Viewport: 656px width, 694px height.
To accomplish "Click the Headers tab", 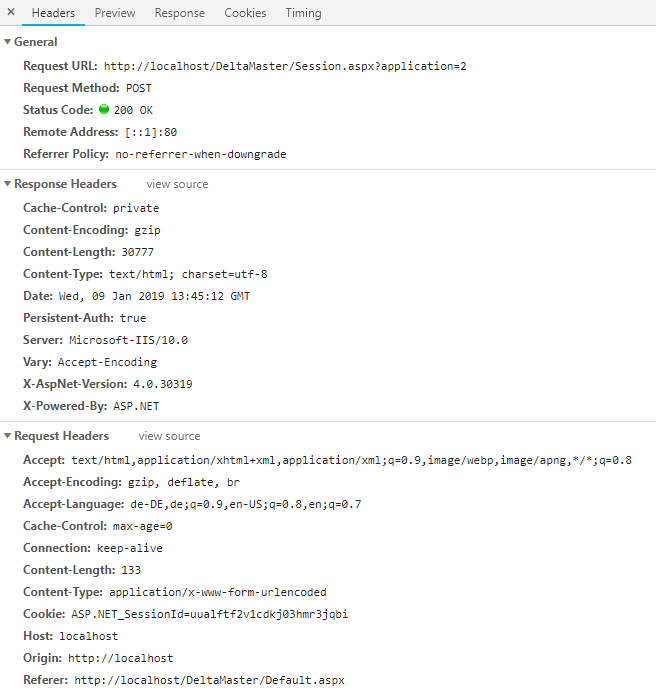I will (54, 13).
